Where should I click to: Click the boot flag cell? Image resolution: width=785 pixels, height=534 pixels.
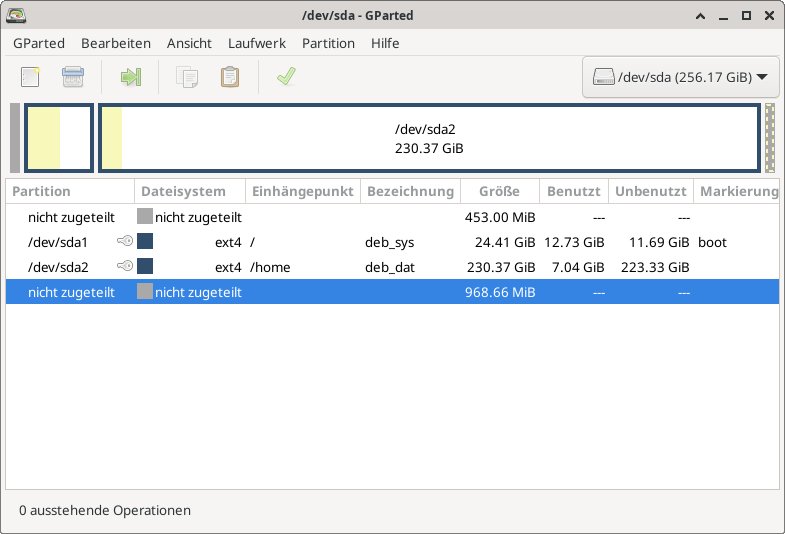(712, 242)
